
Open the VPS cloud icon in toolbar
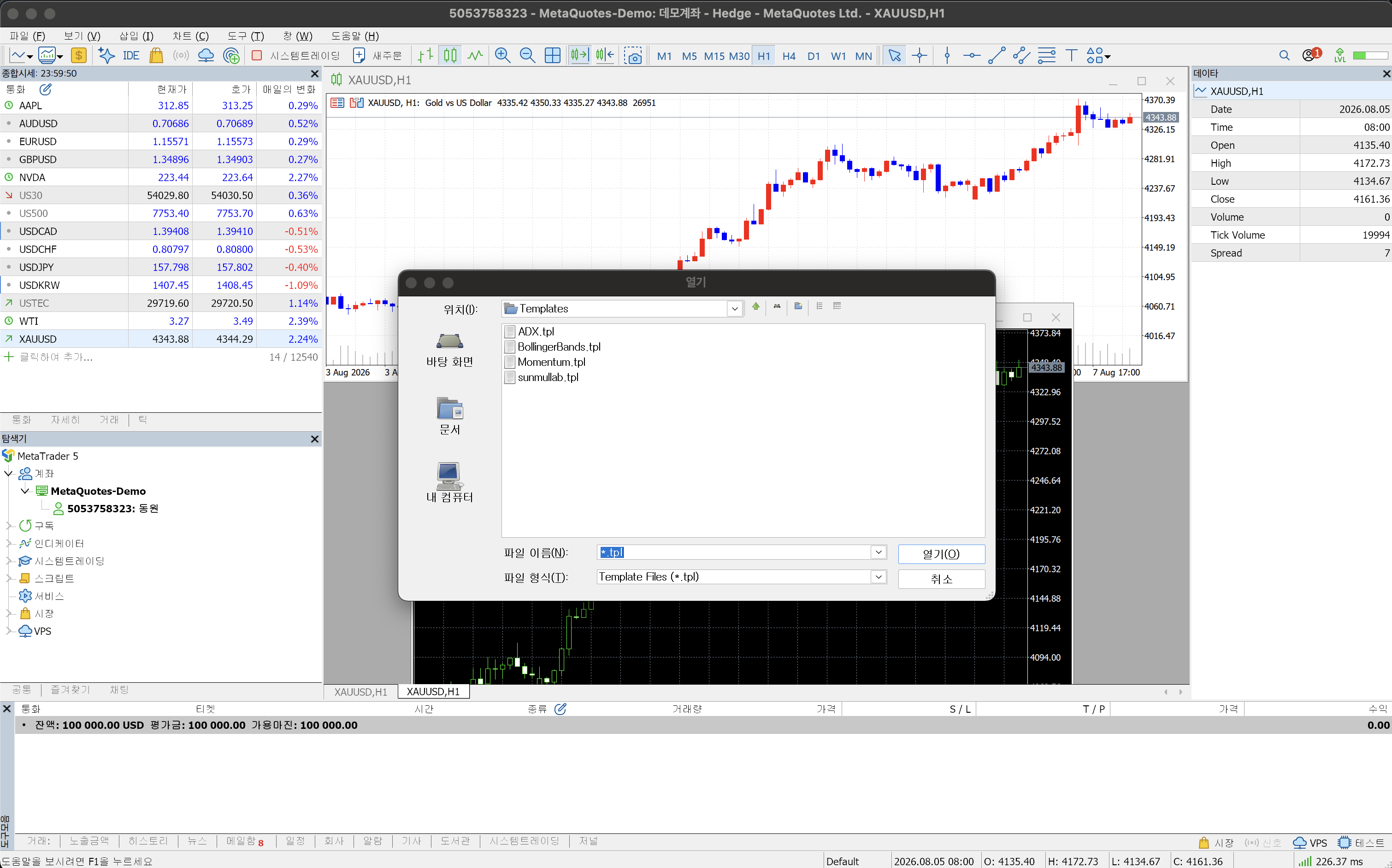click(x=206, y=56)
